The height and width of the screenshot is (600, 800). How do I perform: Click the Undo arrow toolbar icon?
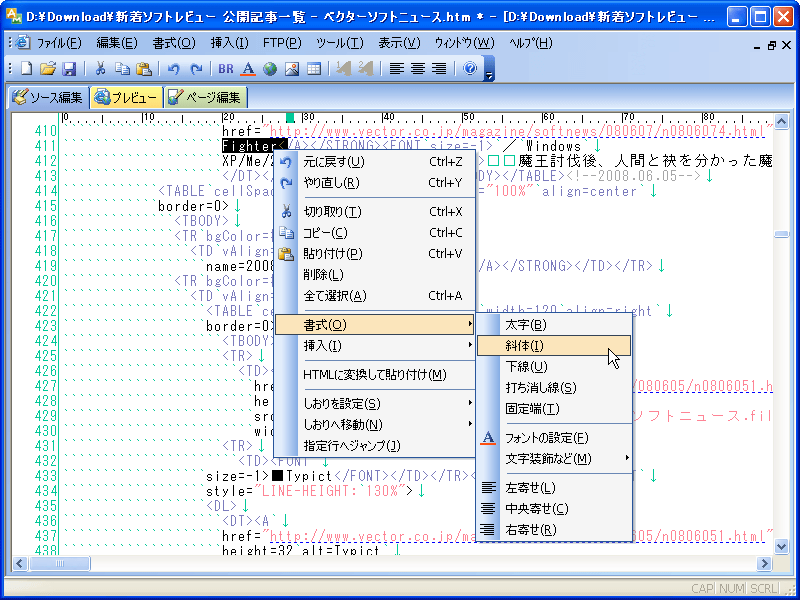(x=173, y=68)
